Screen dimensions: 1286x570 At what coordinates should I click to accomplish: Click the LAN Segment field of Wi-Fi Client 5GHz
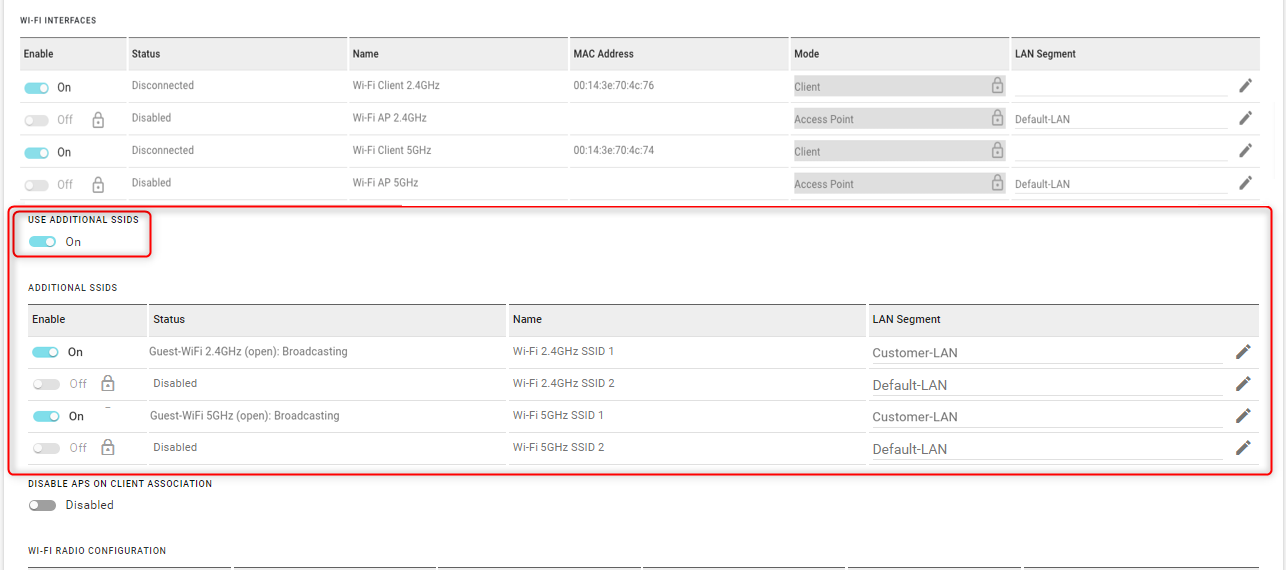pyautogui.click(x=1121, y=151)
